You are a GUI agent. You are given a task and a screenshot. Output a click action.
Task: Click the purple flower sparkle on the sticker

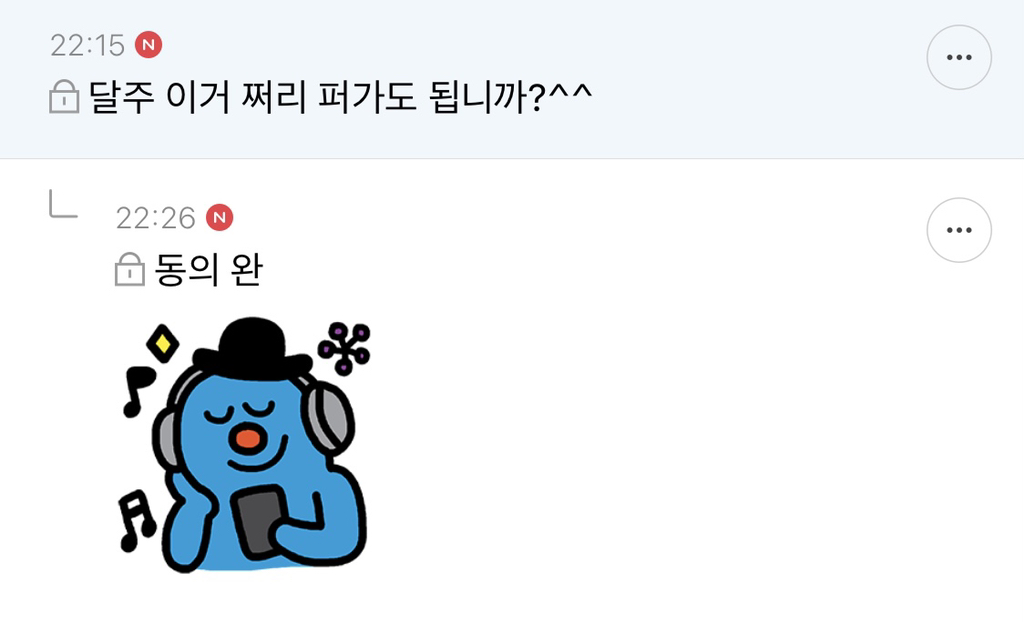[x=344, y=348]
